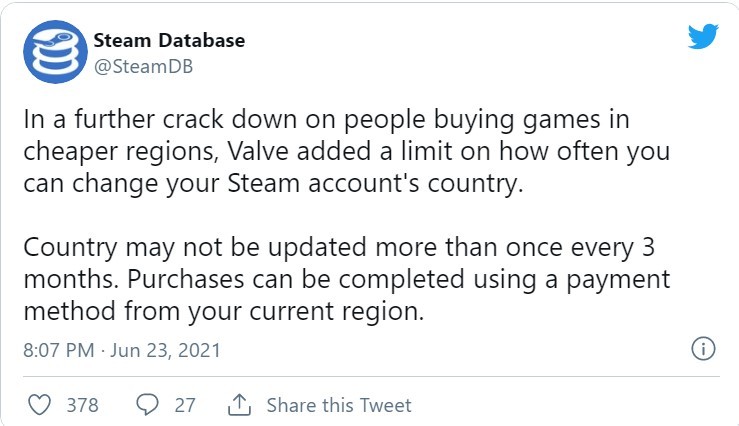Open the Steam Database display name
Viewport: 739px width, 426px height.
[x=168, y=41]
